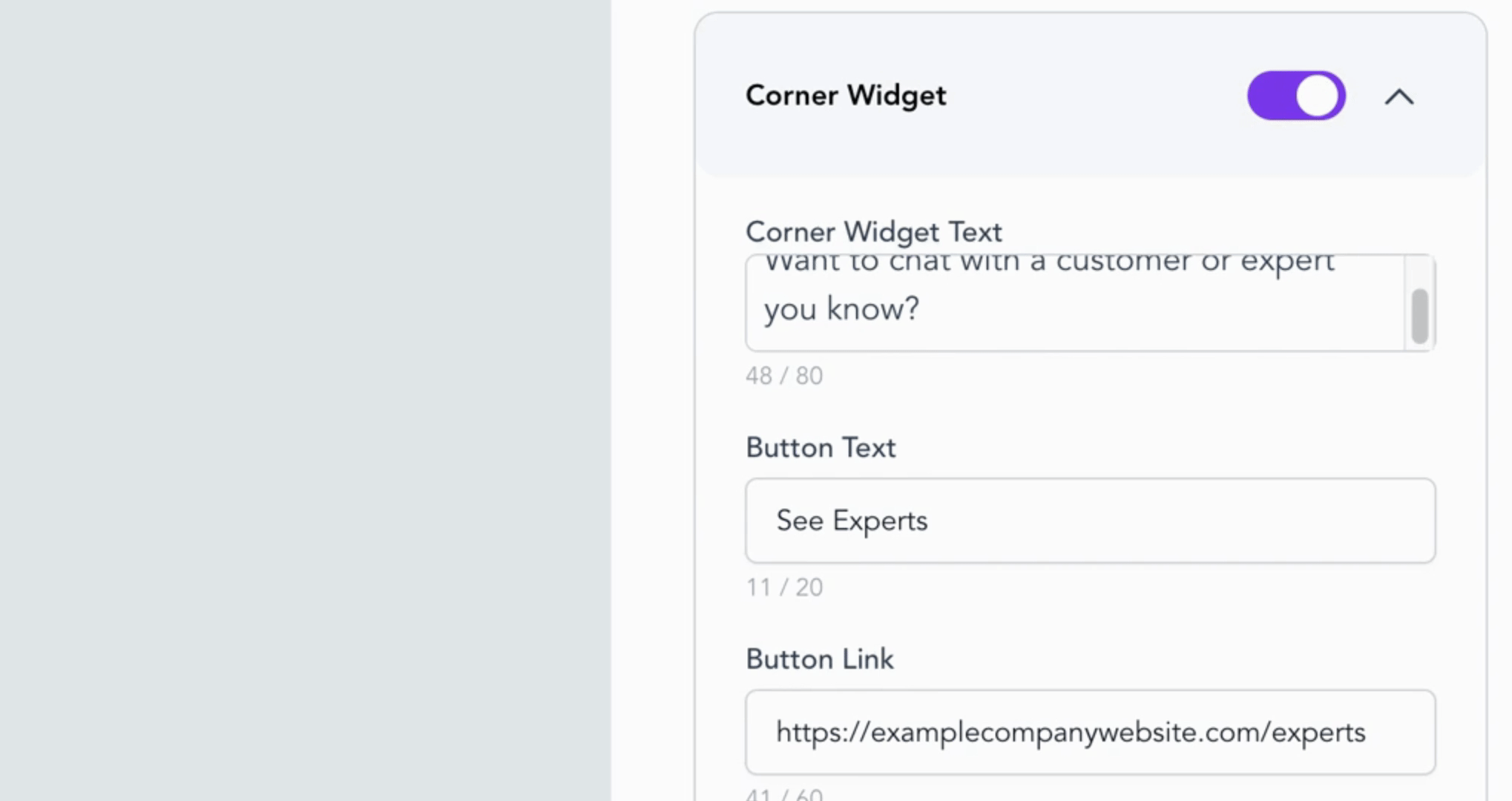Place cursor after "you know?" in widget text
Screen dimensions: 1512x801
pyautogui.click(x=921, y=309)
